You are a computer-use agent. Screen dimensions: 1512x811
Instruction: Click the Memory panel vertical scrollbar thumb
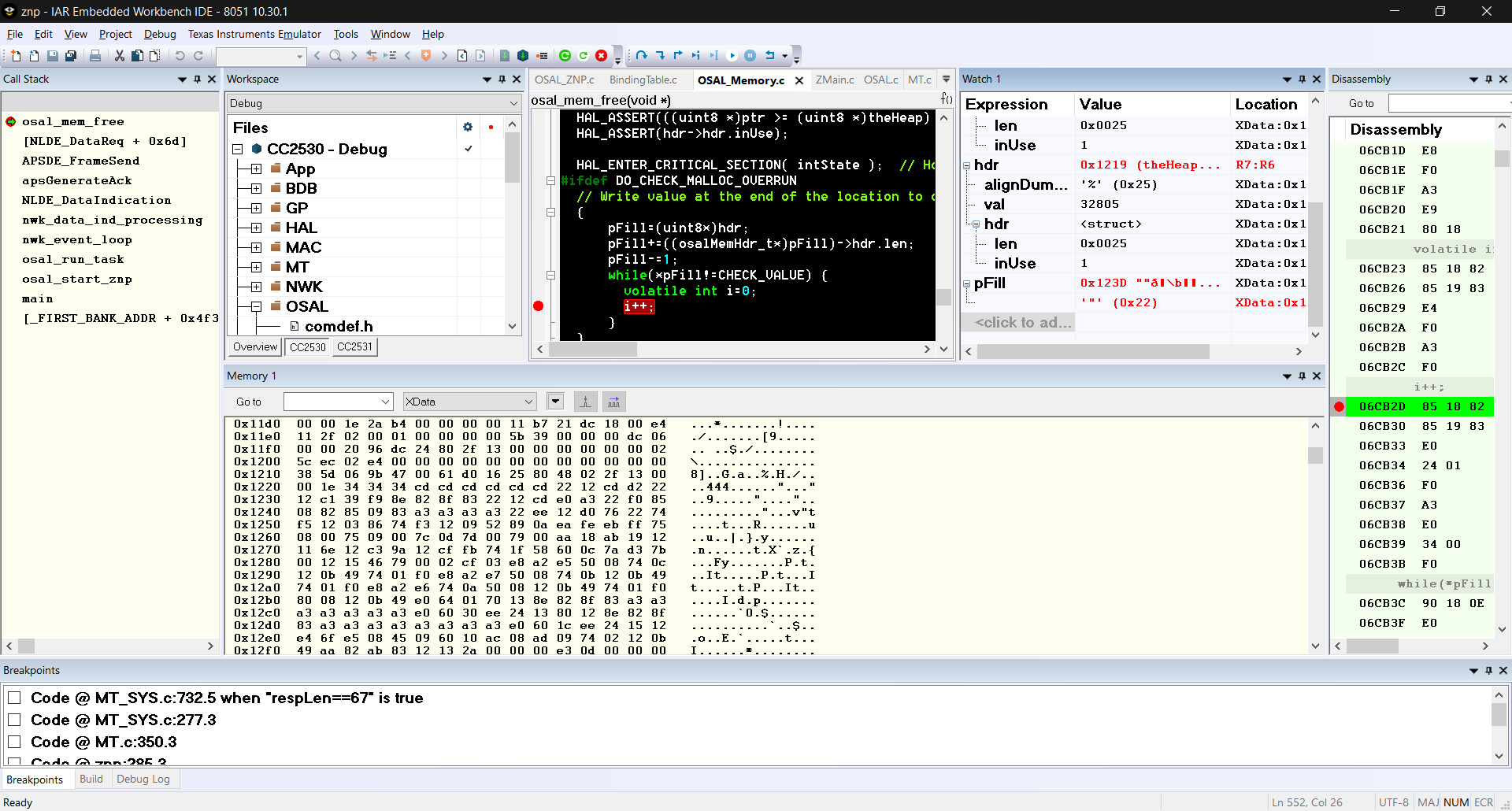[x=1315, y=455]
